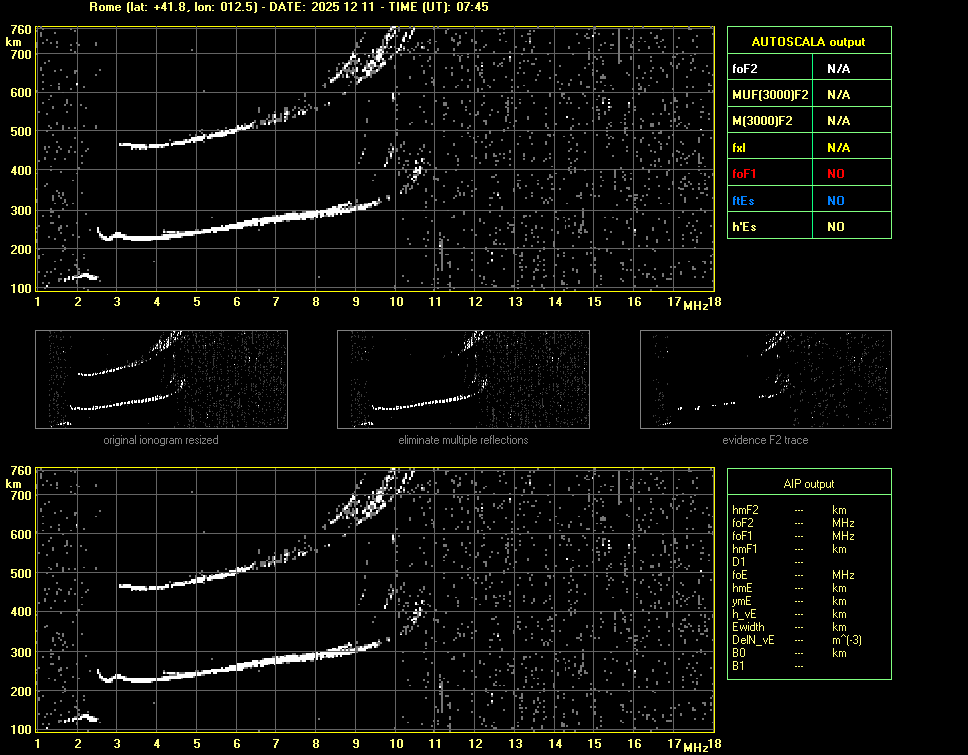This screenshot has height=755, width=968.
Task: Click the red foF1 label in AUTOSCALA table
Action: click(745, 174)
